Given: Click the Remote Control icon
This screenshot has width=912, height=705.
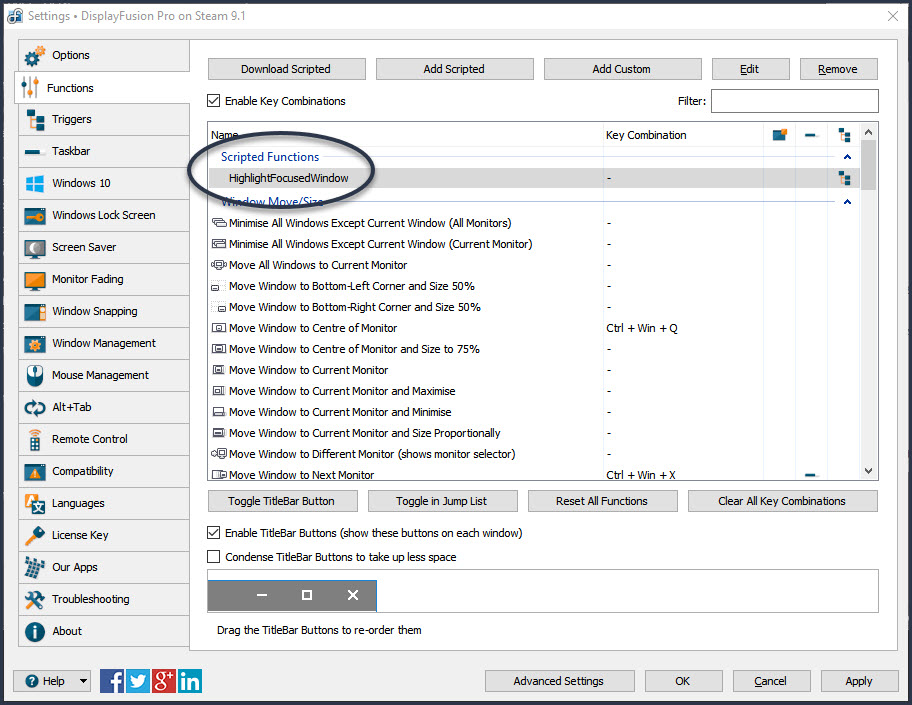Looking at the screenshot, I should click(x=35, y=440).
